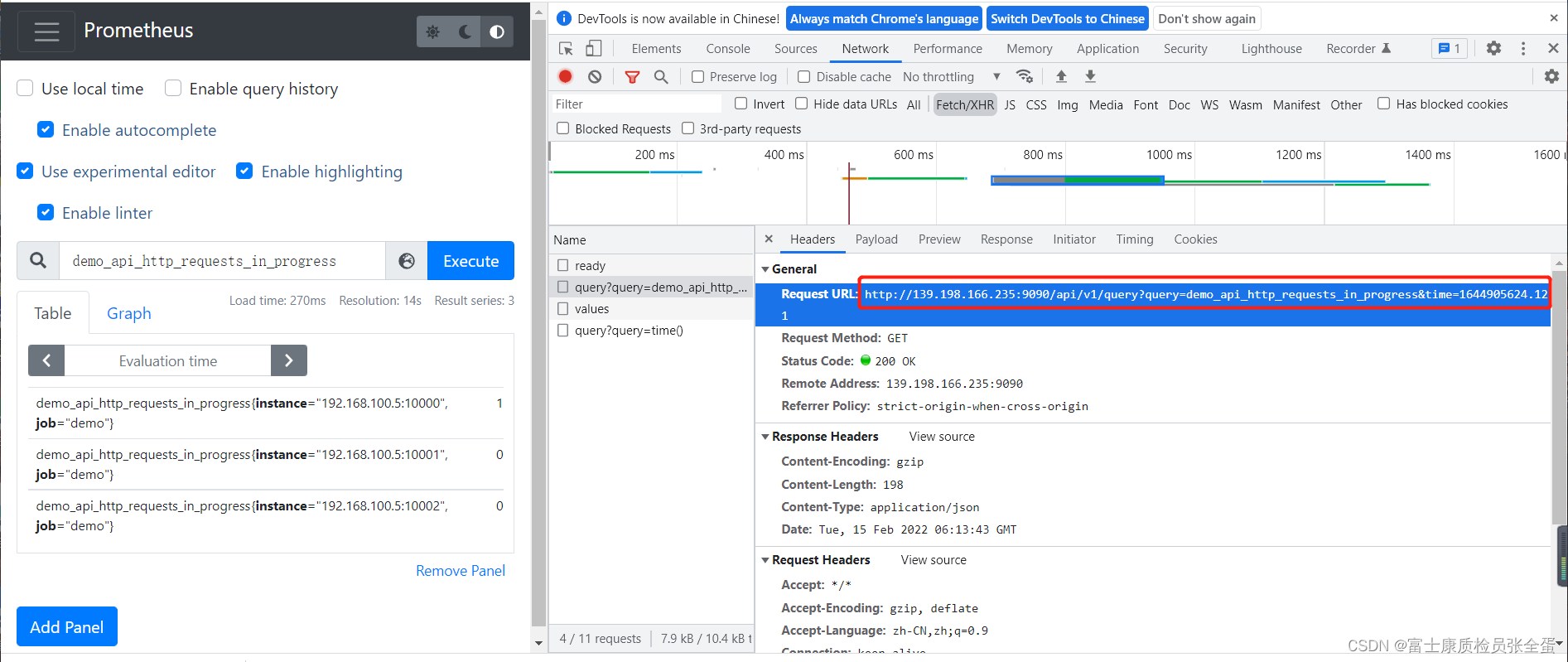Select the auto contrast theme icon
This screenshot has width=1568, height=662.
[x=497, y=31]
